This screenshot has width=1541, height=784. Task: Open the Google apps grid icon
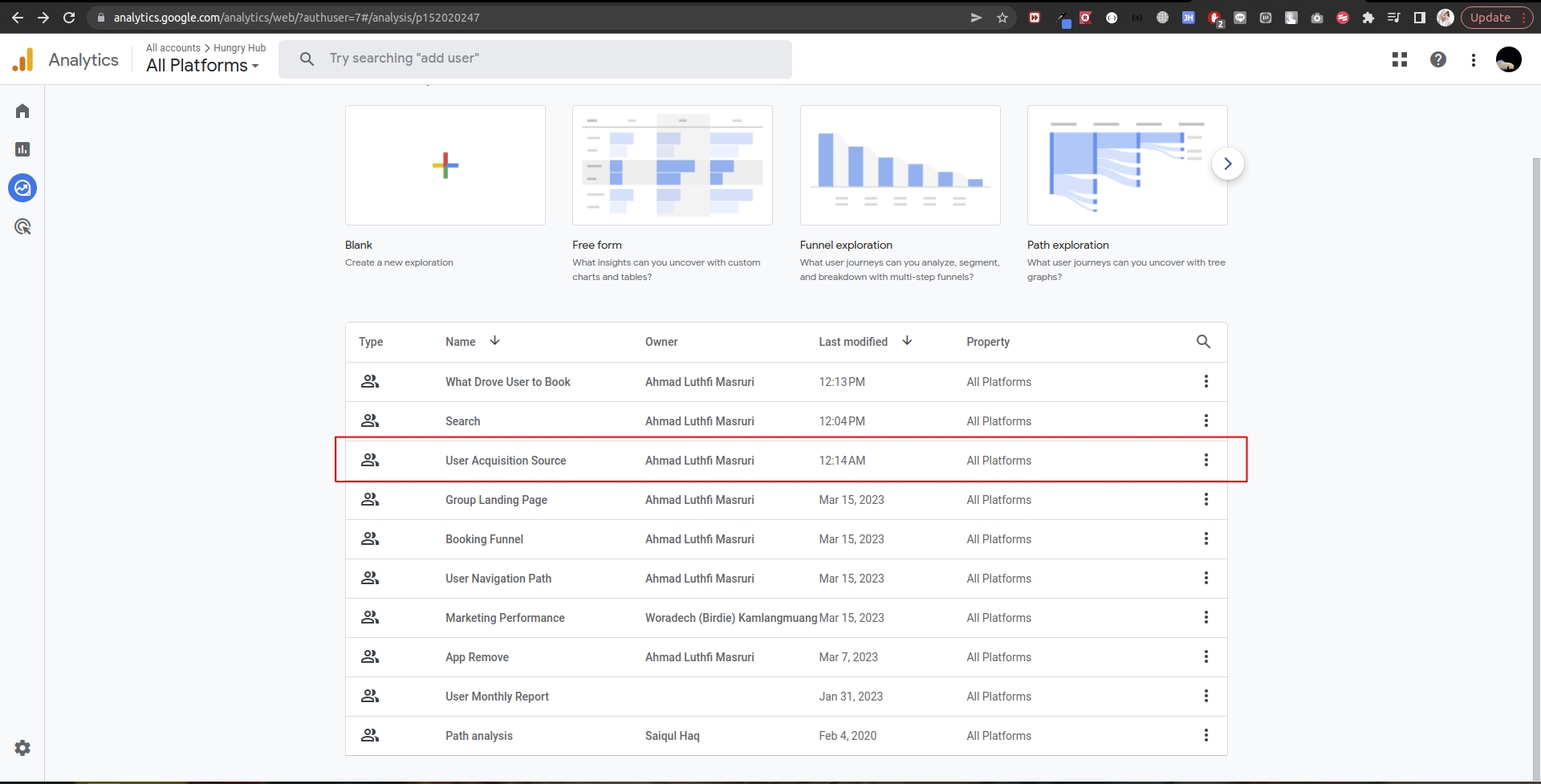pos(1400,59)
